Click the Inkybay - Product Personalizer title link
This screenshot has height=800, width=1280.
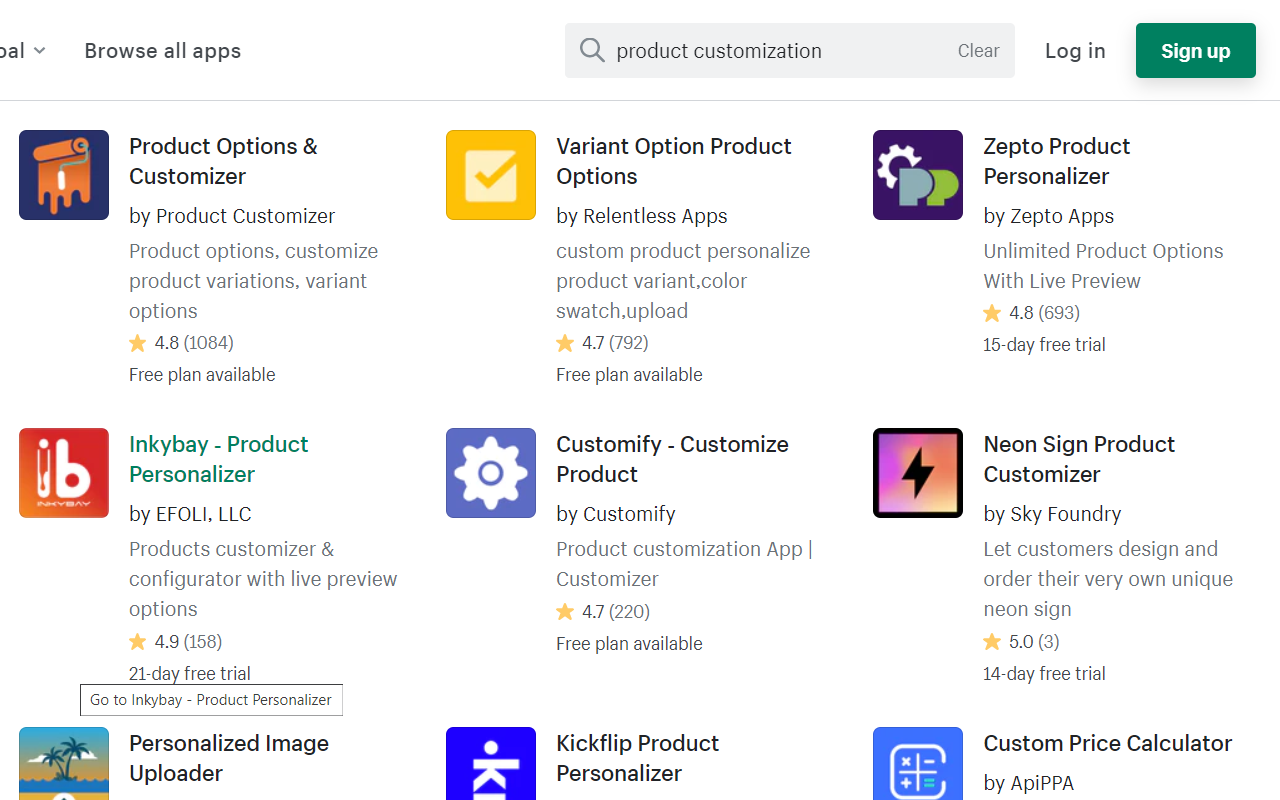(x=219, y=459)
